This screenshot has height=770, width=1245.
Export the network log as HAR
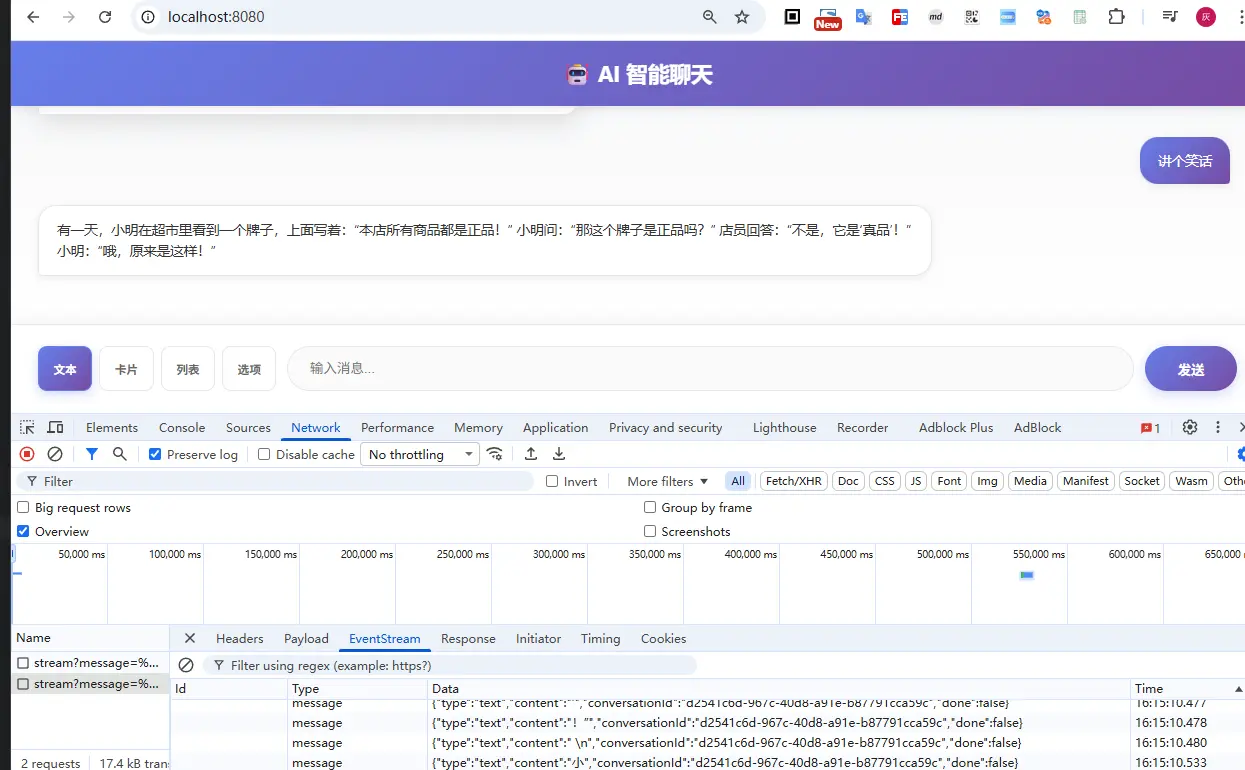558,453
